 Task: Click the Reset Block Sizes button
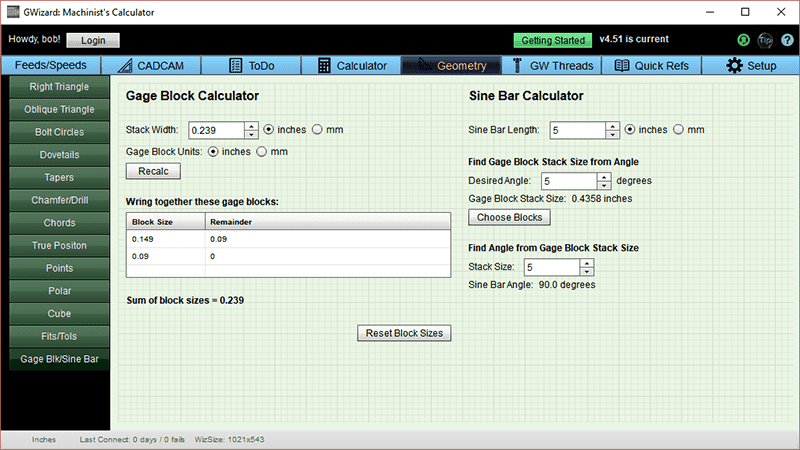[x=404, y=333]
